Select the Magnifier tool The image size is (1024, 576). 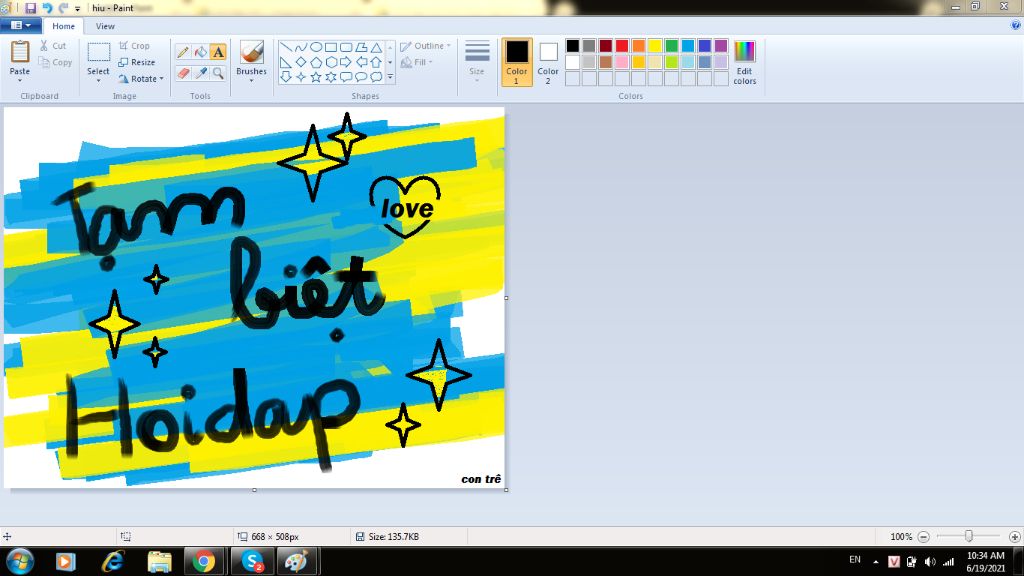(x=218, y=73)
